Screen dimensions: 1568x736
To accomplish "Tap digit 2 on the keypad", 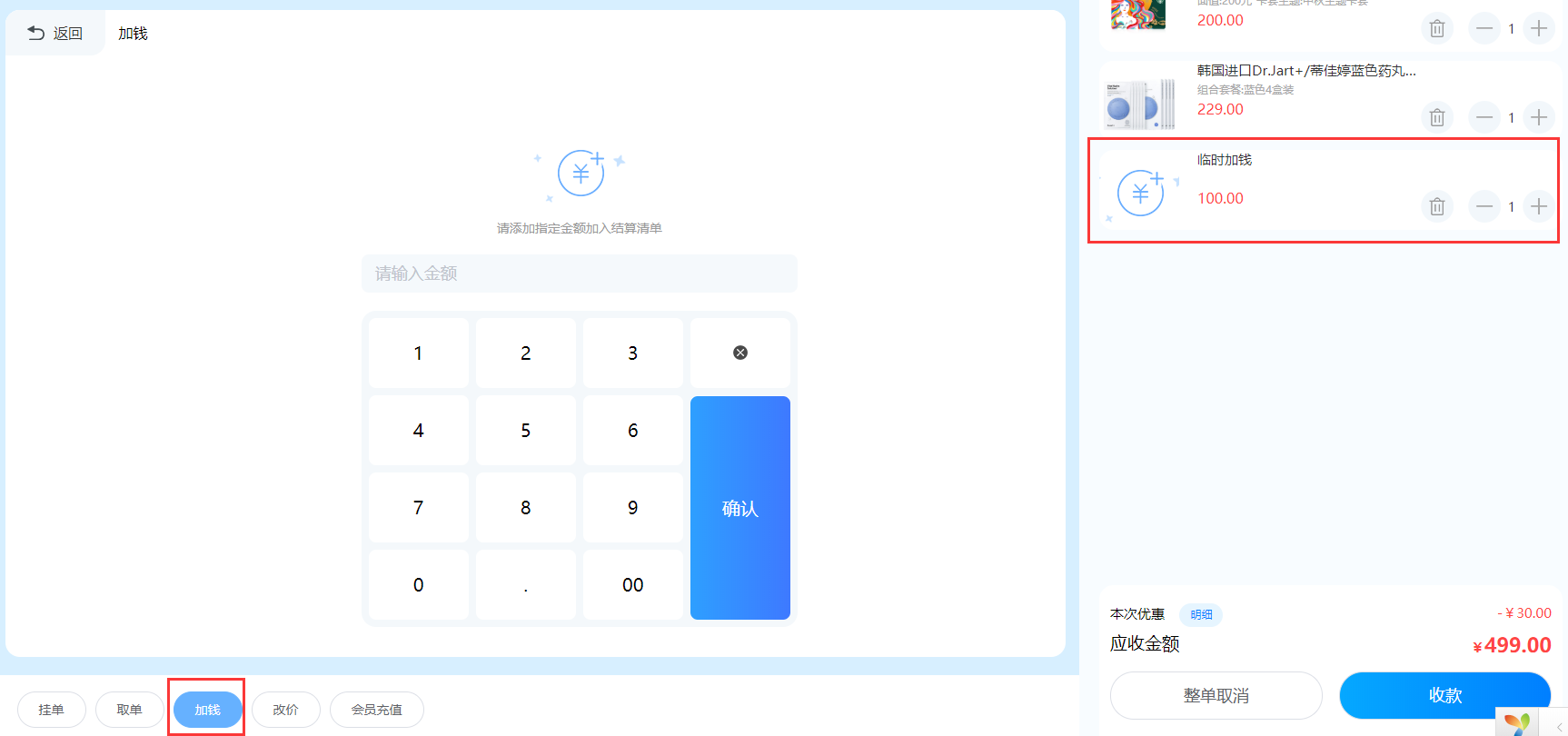I will pyautogui.click(x=526, y=353).
